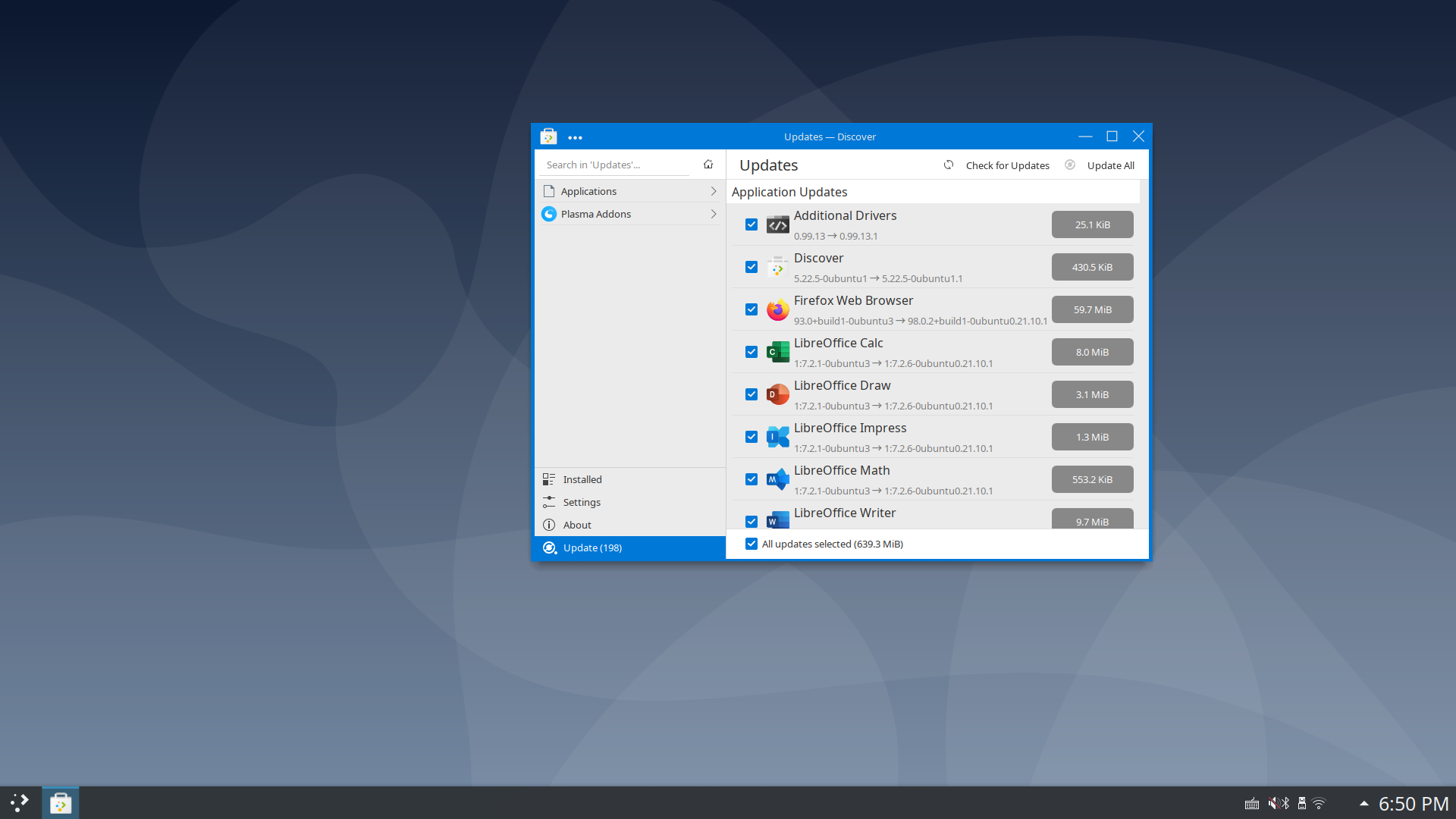1456x819 pixels.
Task: Click the Bluetooth tray icon
Action: click(x=1285, y=804)
